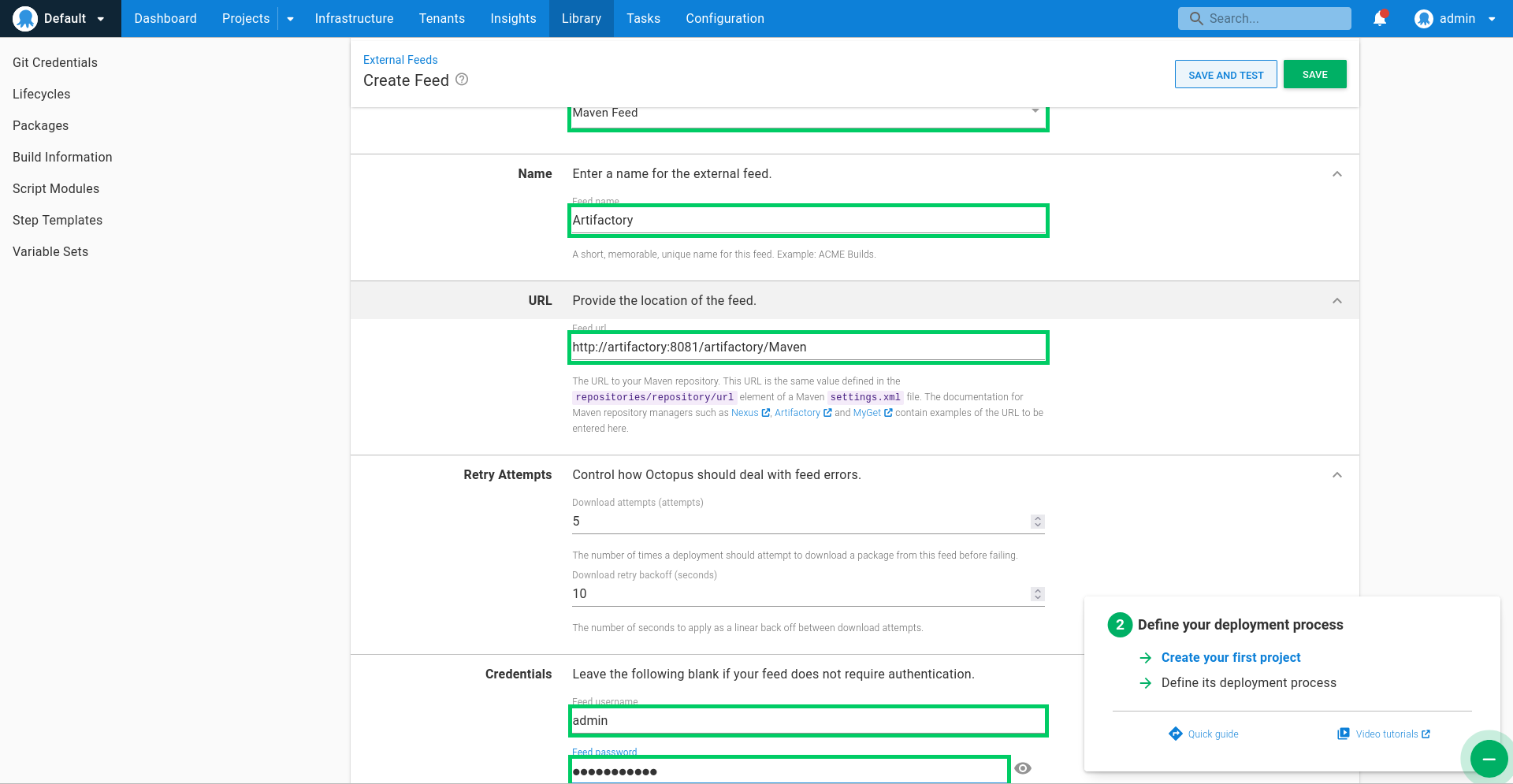Open the Insights section
This screenshot has width=1513, height=784.
513,18
